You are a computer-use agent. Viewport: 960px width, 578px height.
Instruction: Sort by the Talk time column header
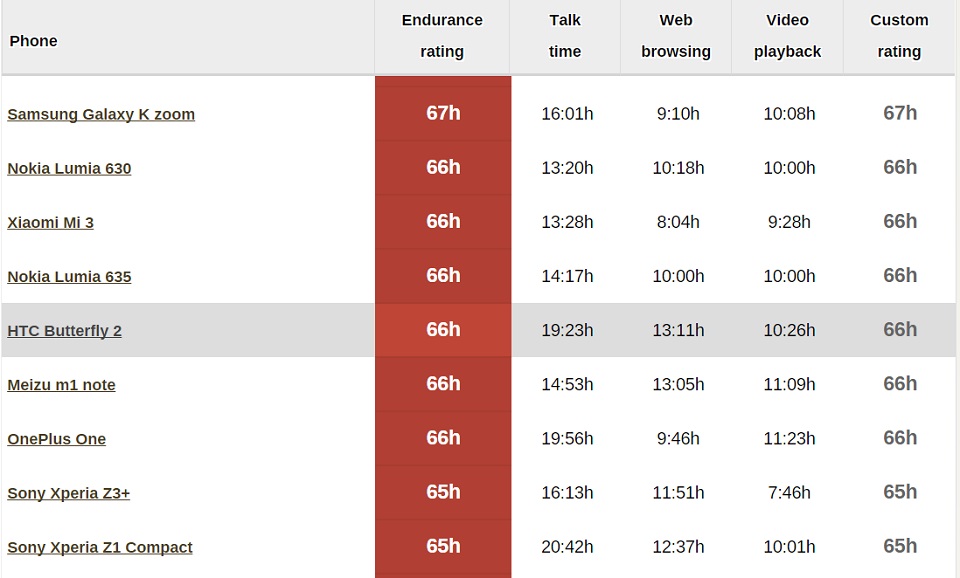coord(565,36)
